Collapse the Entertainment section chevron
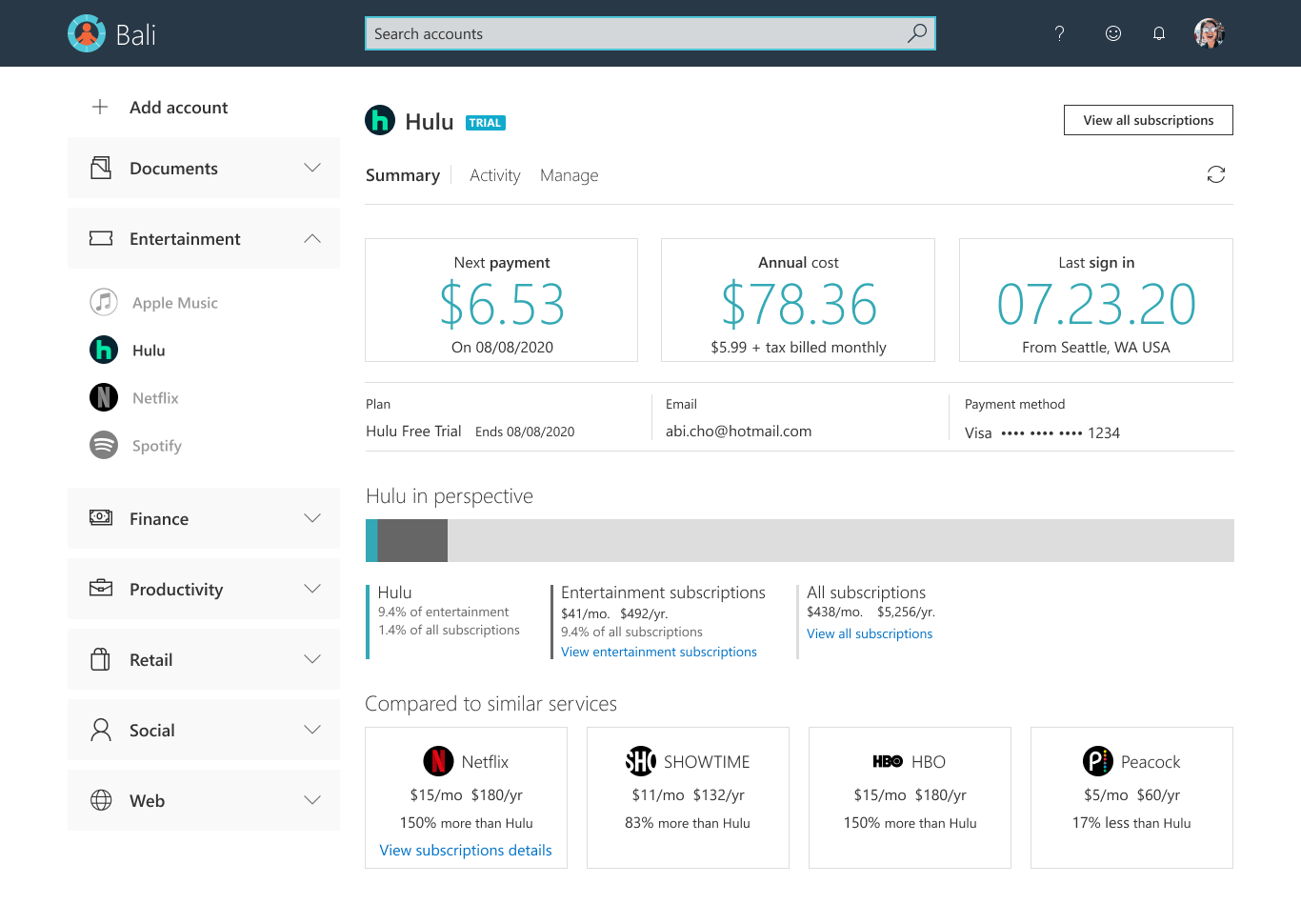1301x924 pixels. click(312, 238)
